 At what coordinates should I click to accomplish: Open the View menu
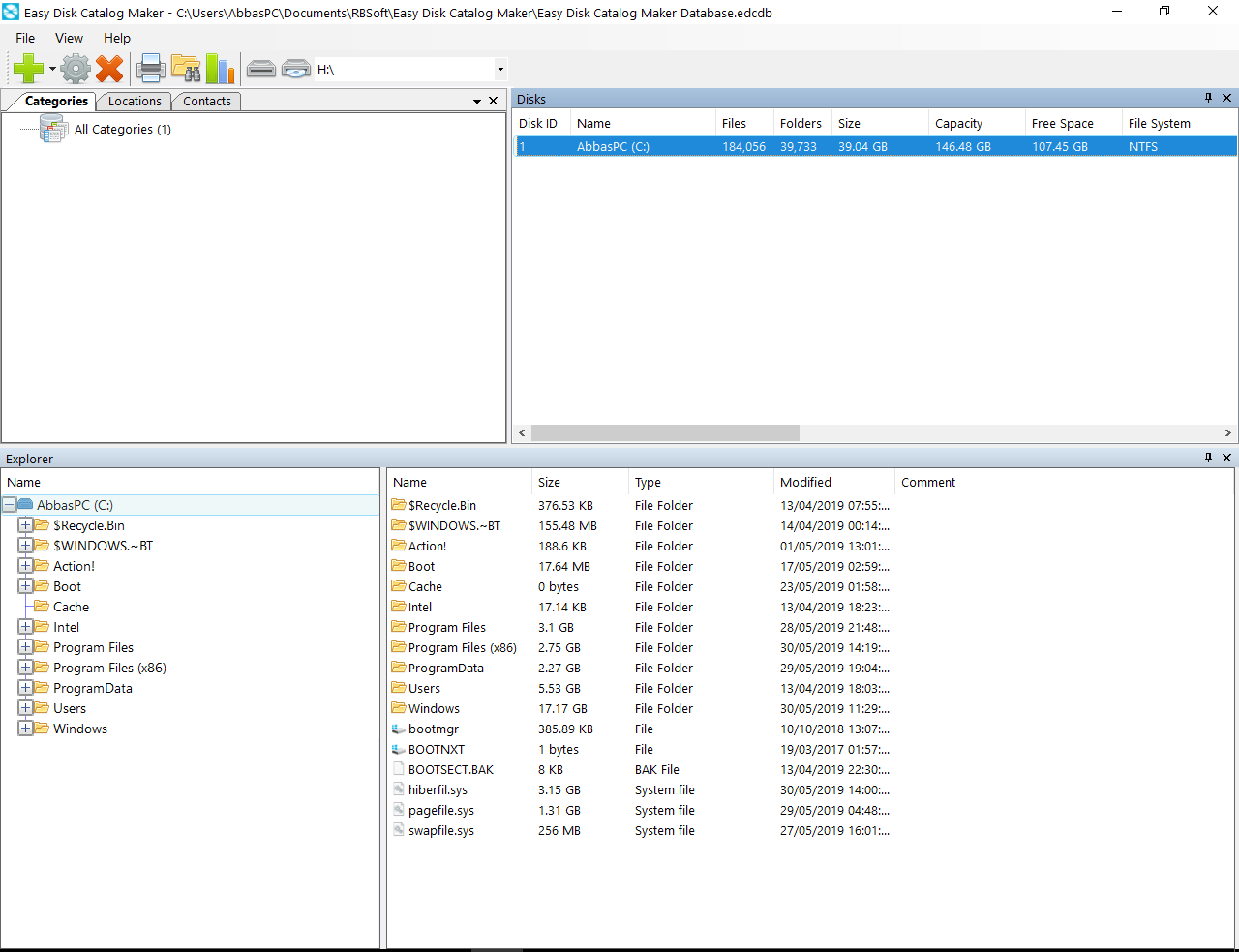coord(69,38)
